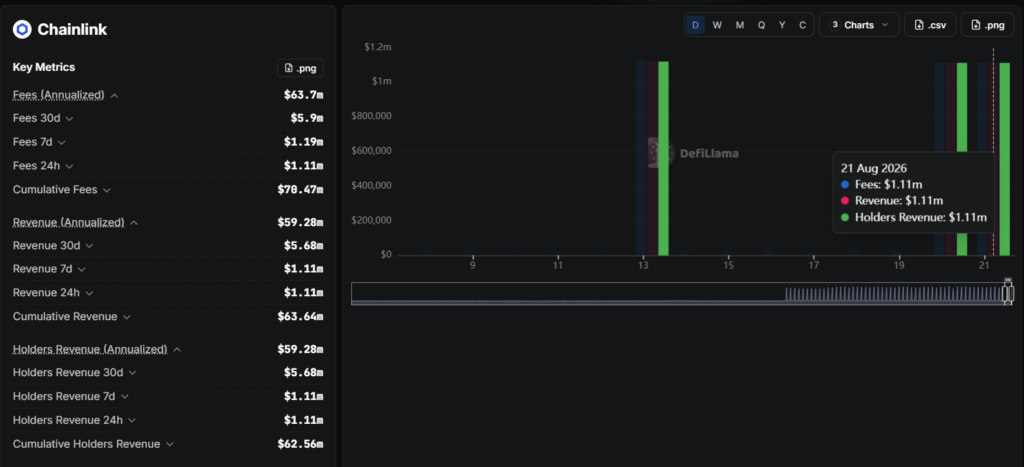Click the $62.56m cumulative holders revenue value

(300, 444)
